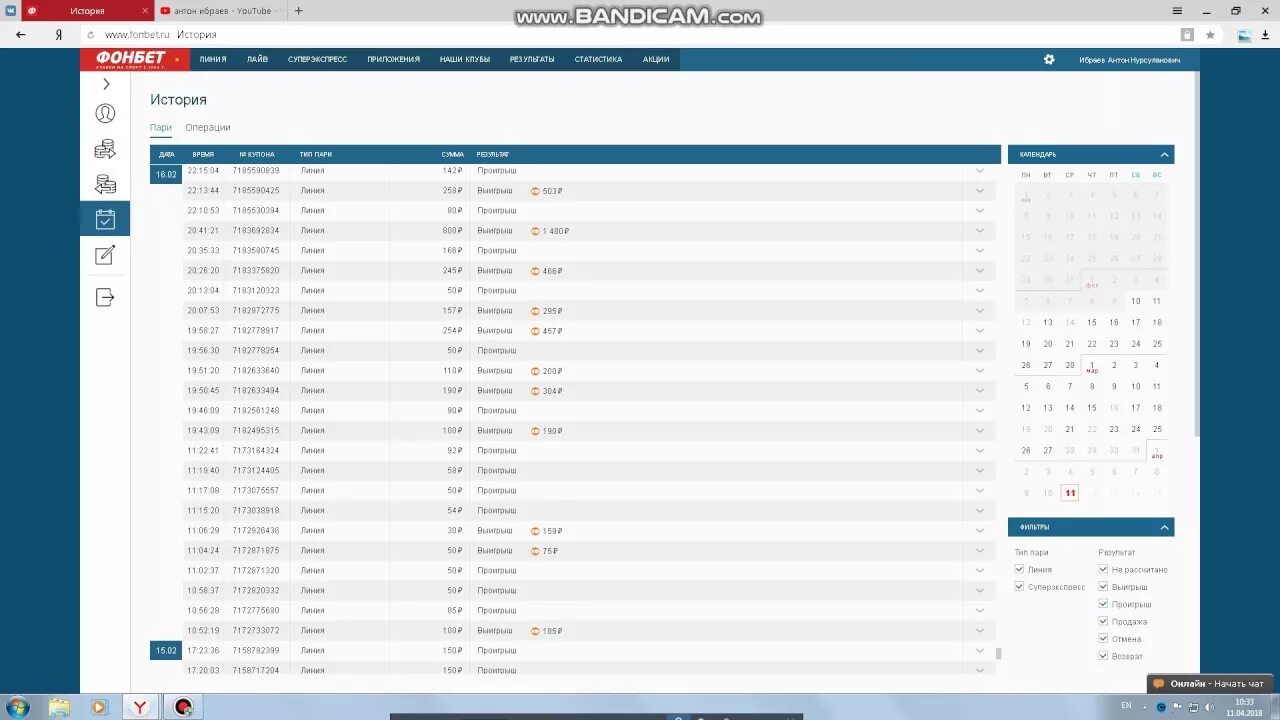This screenshot has height=720, width=1280.
Task: Switch to the YouTube browser tab
Action: pyautogui.click(x=222, y=11)
